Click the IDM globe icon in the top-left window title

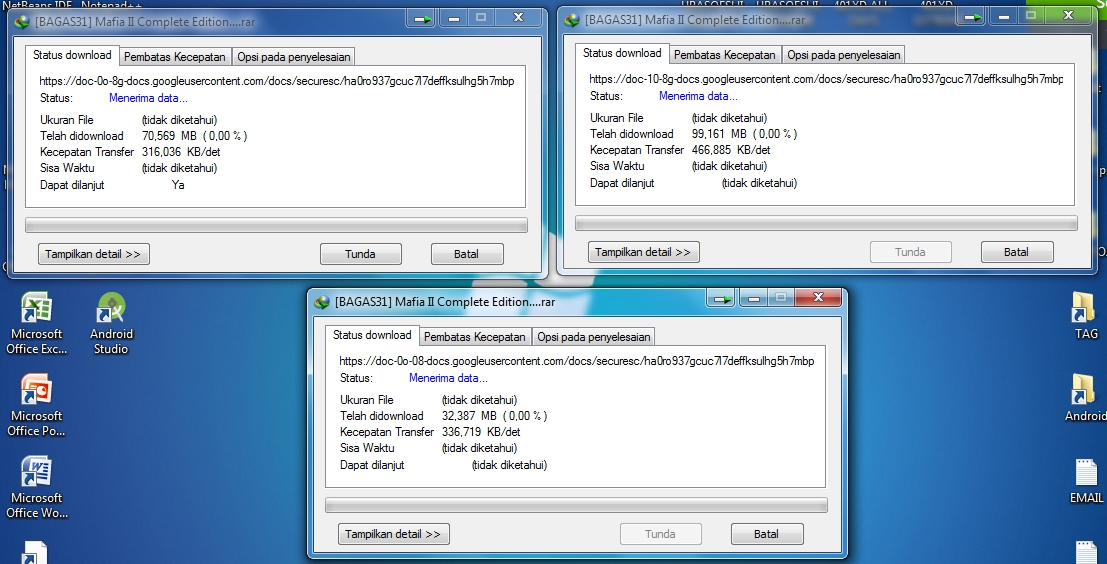(22, 22)
